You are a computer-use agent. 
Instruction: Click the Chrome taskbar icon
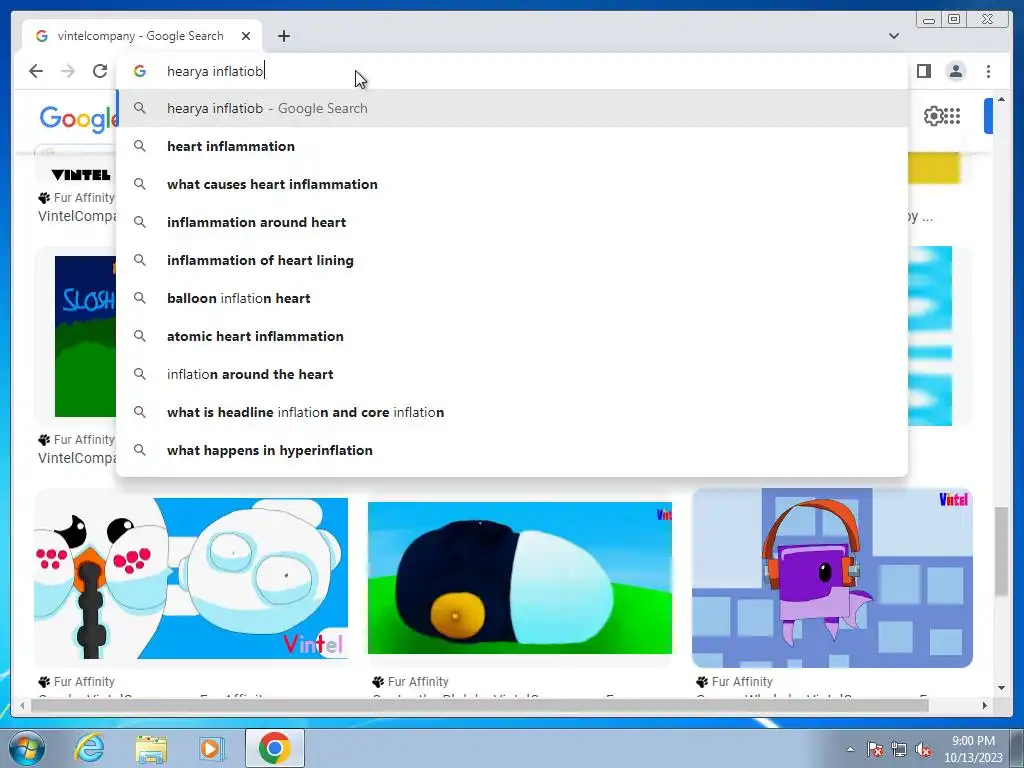275,748
